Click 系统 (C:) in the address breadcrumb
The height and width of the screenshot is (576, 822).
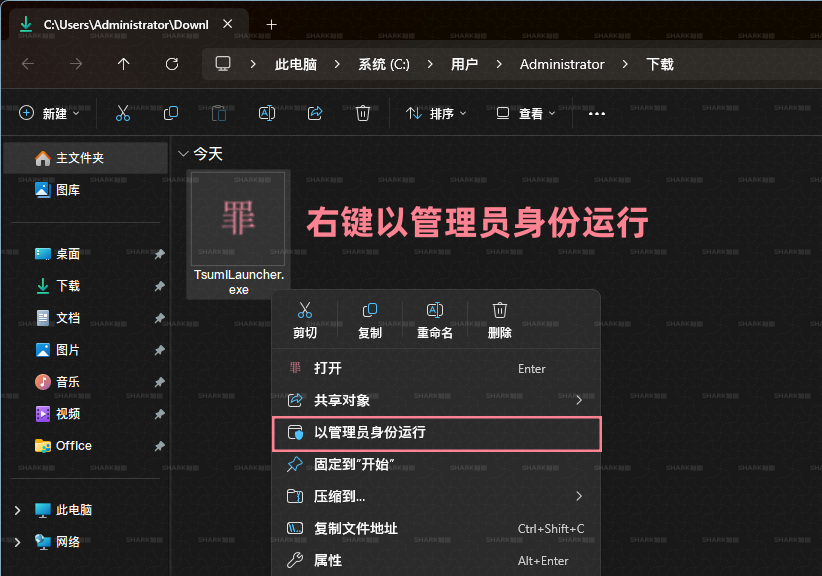click(384, 64)
